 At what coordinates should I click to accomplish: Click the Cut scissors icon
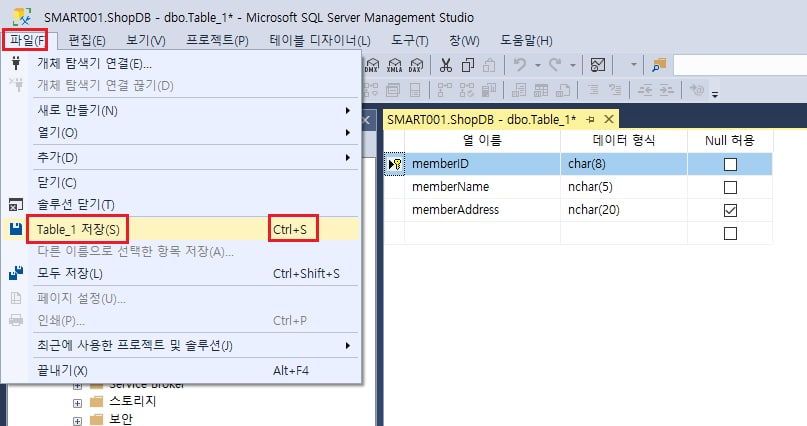tap(446, 65)
